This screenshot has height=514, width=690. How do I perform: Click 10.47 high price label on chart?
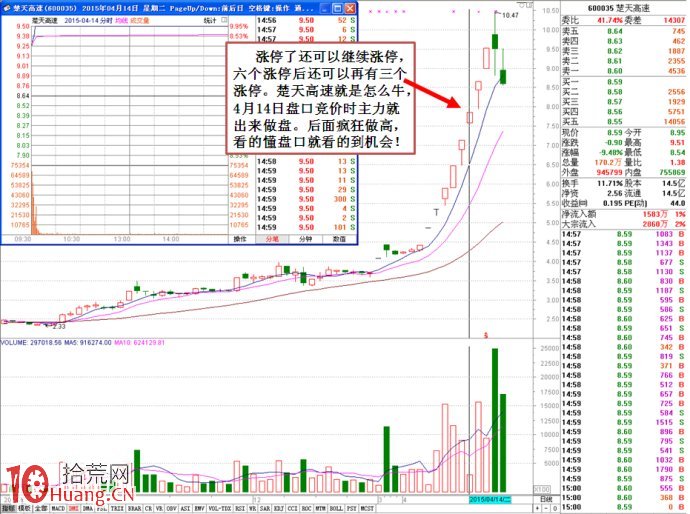(x=510, y=15)
